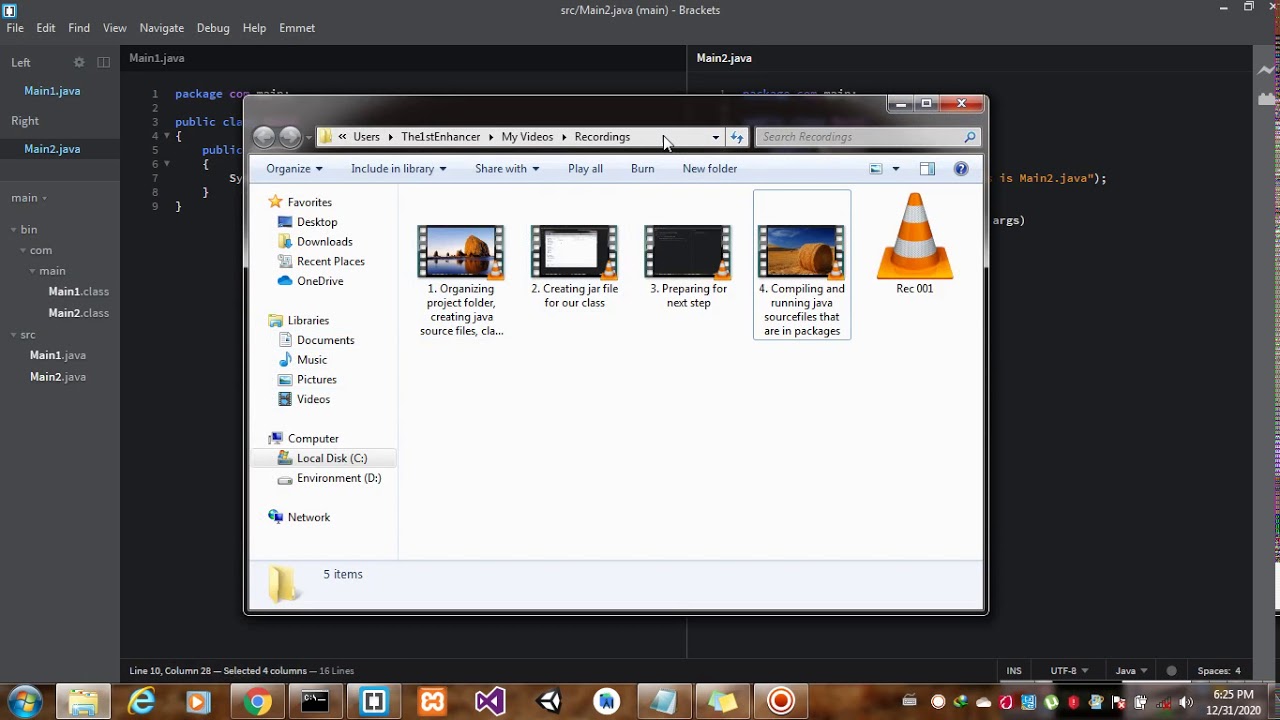Open Explorer help question mark icon
Screen dimensions: 1280x720
point(961,169)
